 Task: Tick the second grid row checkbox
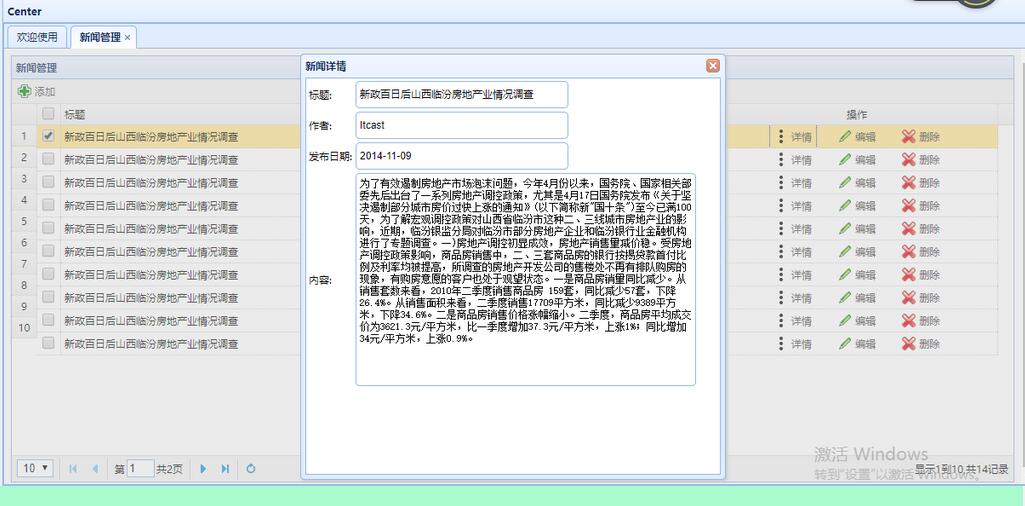[x=48, y=159]
